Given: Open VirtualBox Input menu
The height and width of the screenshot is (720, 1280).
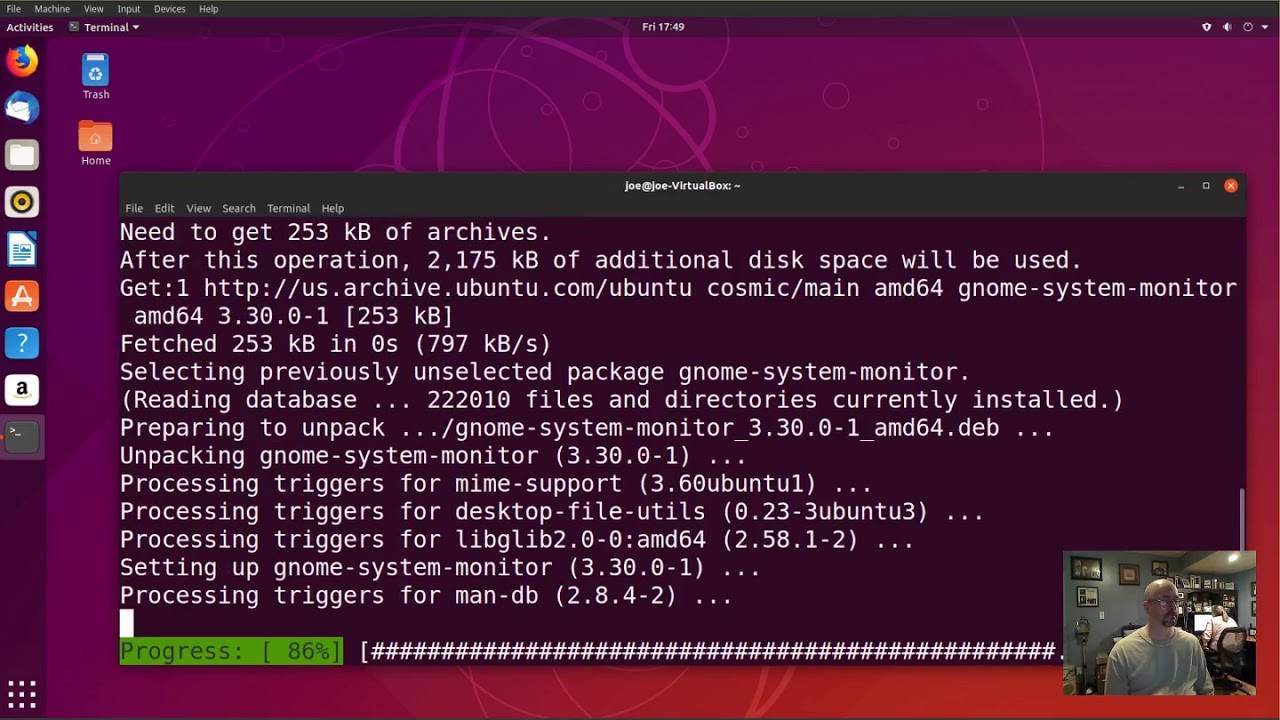Looking at the screenshot, I should click(129, 8).
